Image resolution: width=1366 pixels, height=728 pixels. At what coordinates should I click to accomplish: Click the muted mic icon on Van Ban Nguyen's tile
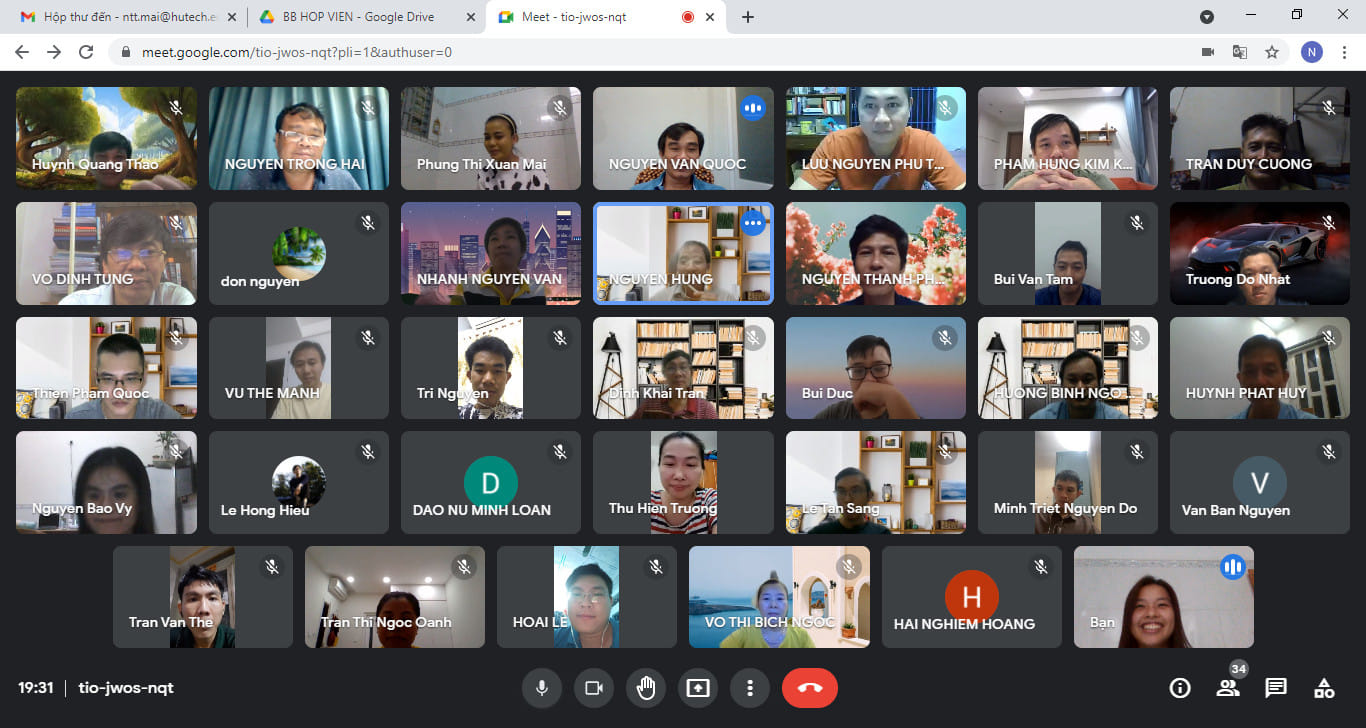click(1329, 452)
